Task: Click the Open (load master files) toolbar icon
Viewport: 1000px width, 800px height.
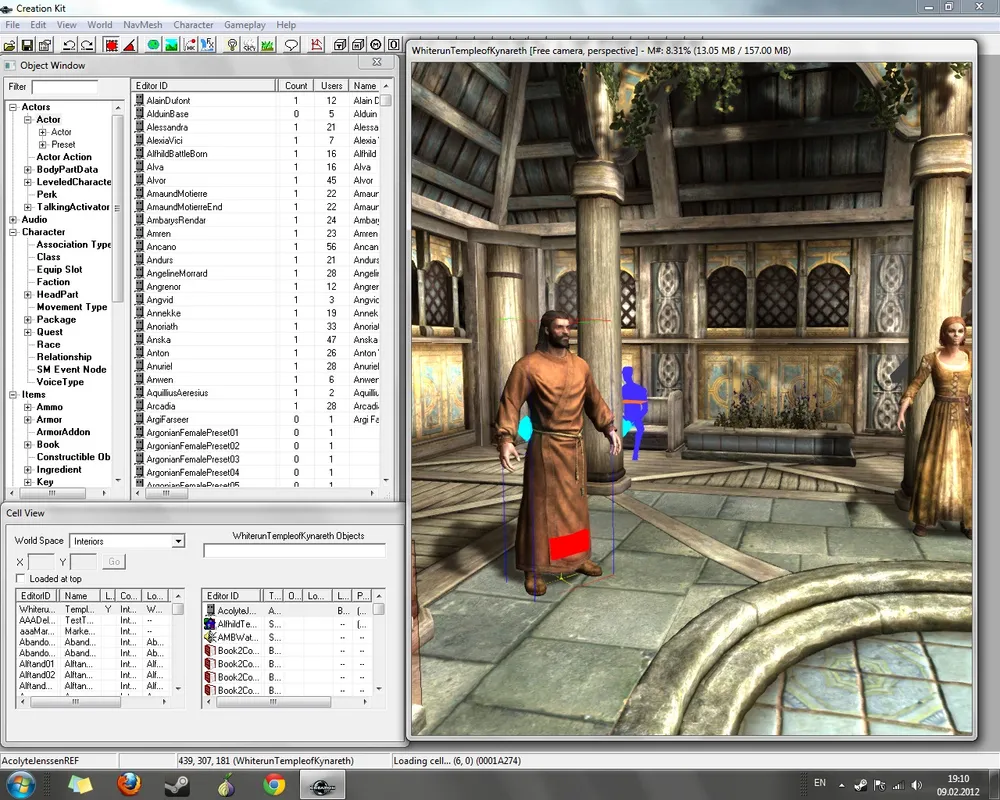Action: [x=10, y=45]
